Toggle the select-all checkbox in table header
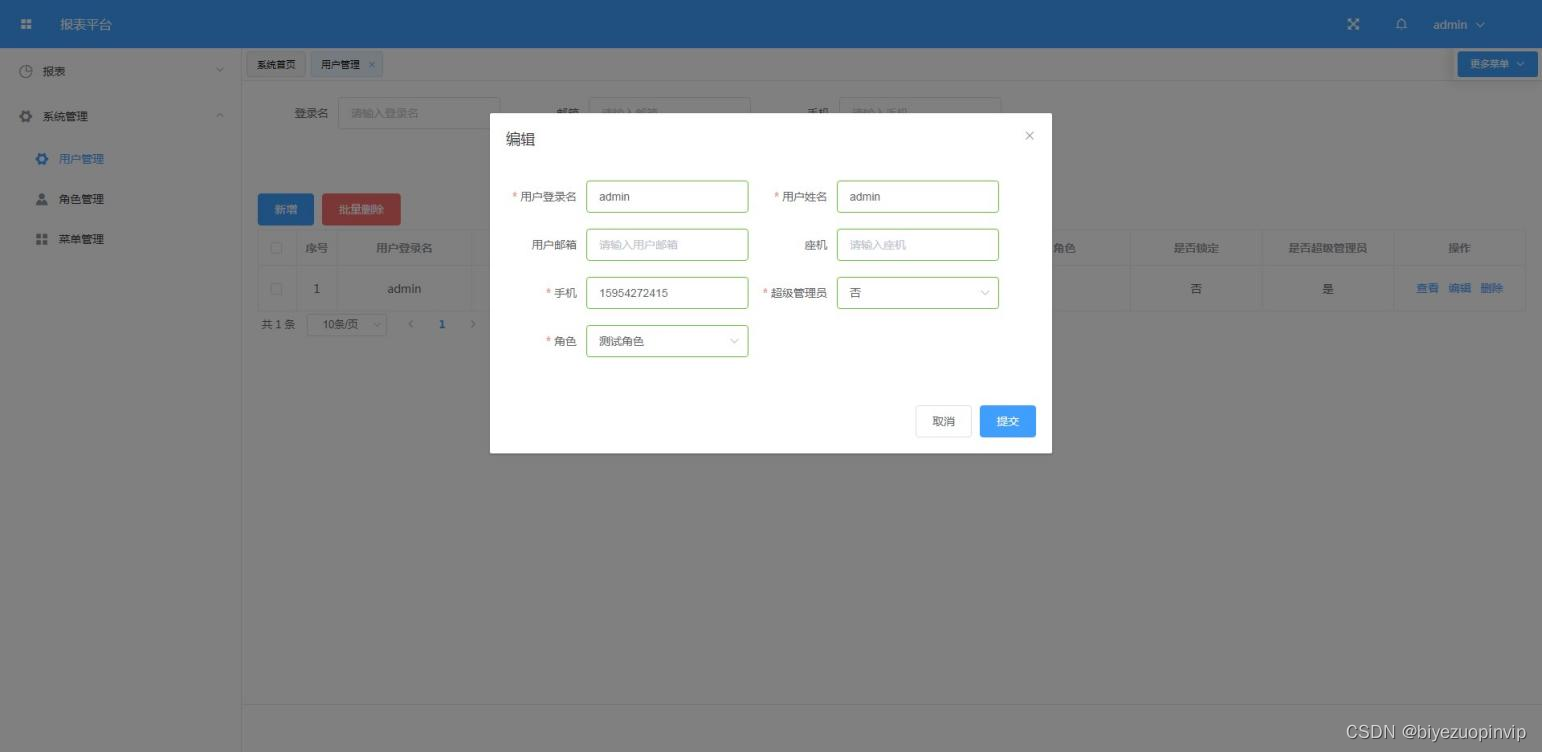The height and width of the screenshot is (752, 1542). (277, 247)
